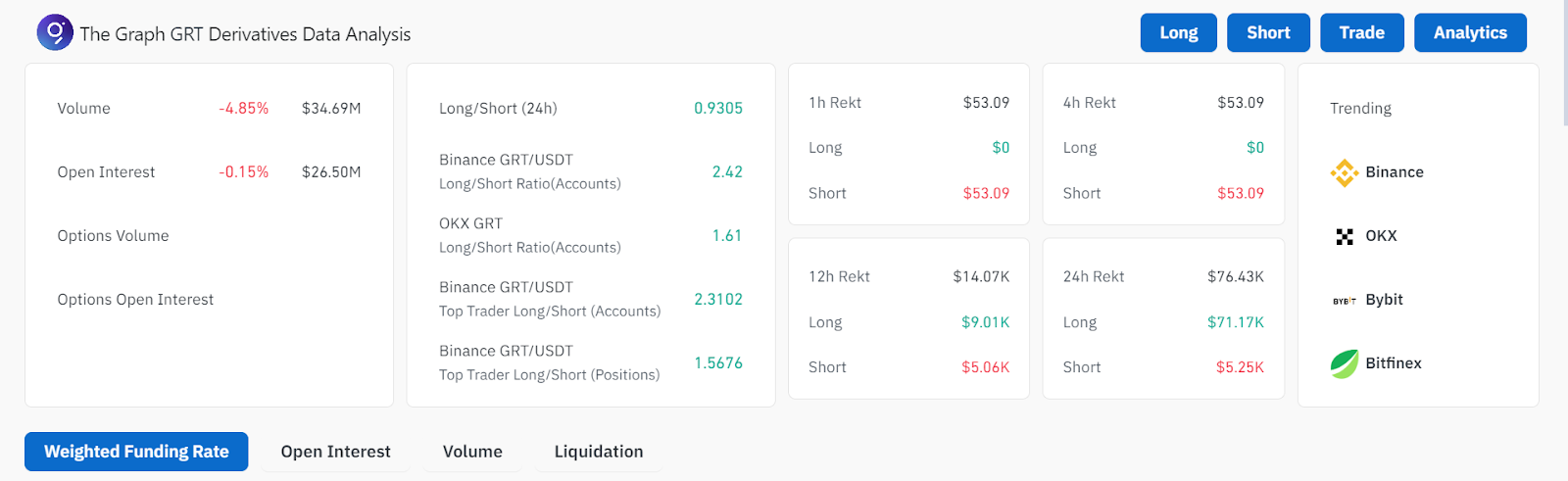This screenshot has height=481, width=1568.
Task: Click Binance Top Trader Long/Short (Positions) label
Action: click(x=549, y=362)
